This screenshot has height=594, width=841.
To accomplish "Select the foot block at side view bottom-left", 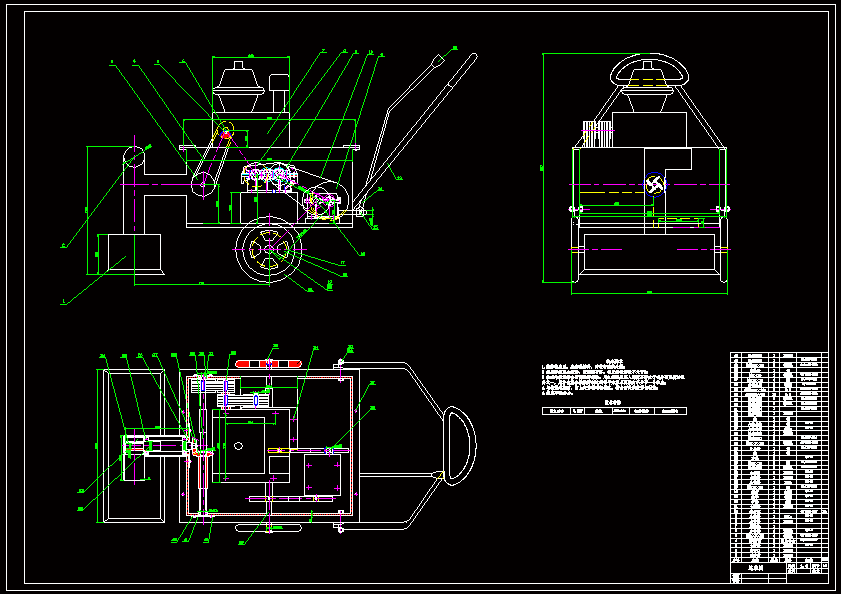I will 134,252.
